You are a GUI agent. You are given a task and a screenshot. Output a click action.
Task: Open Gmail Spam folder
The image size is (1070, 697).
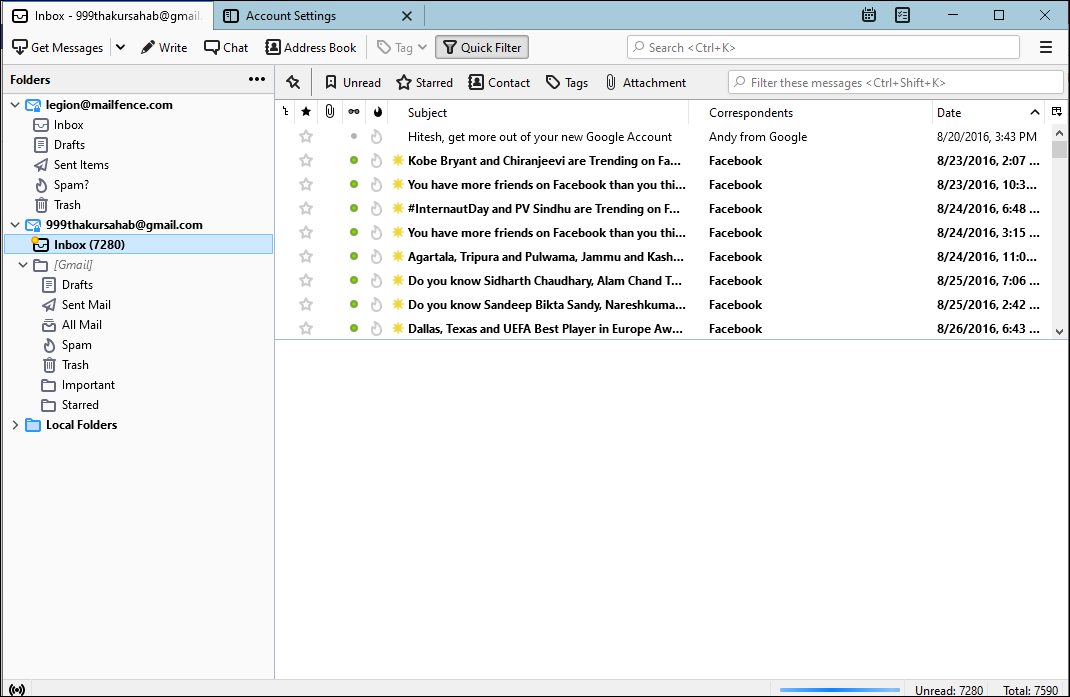(x=76, y=345)
